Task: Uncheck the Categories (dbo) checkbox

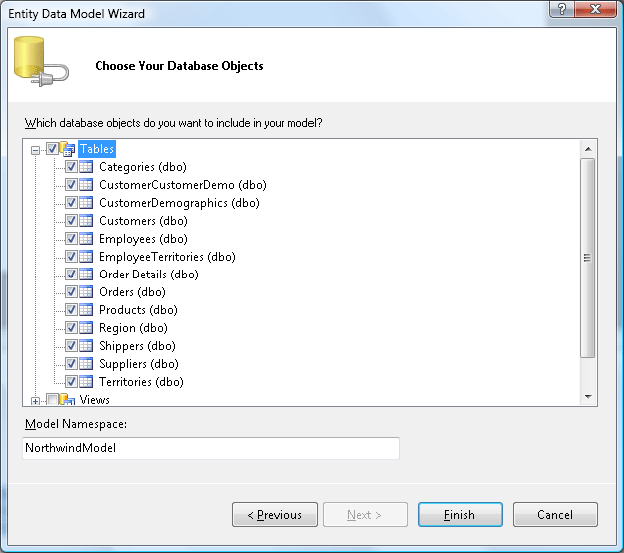Action: tap(71, 167)
